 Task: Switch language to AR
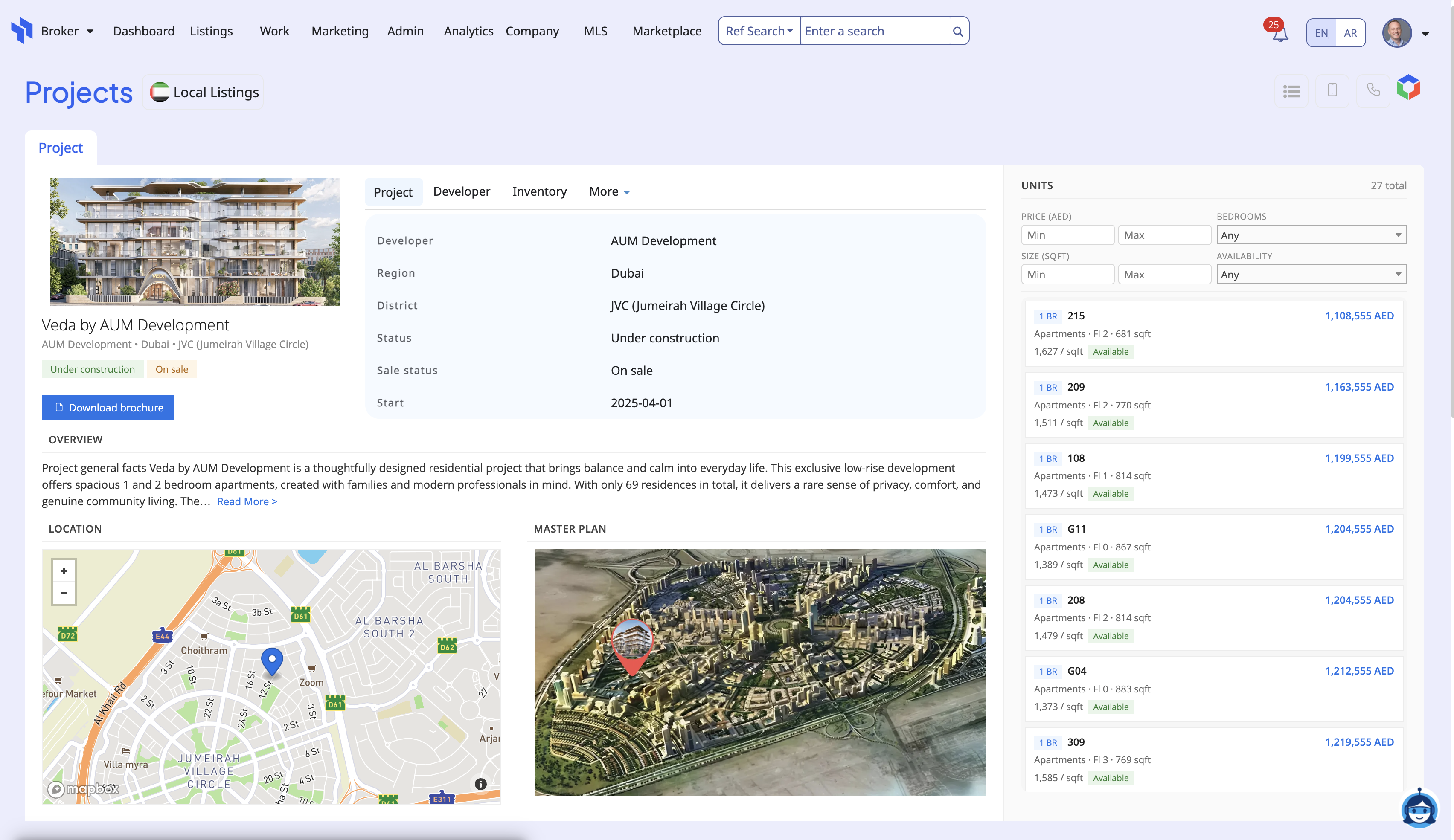coord(1350,33)
